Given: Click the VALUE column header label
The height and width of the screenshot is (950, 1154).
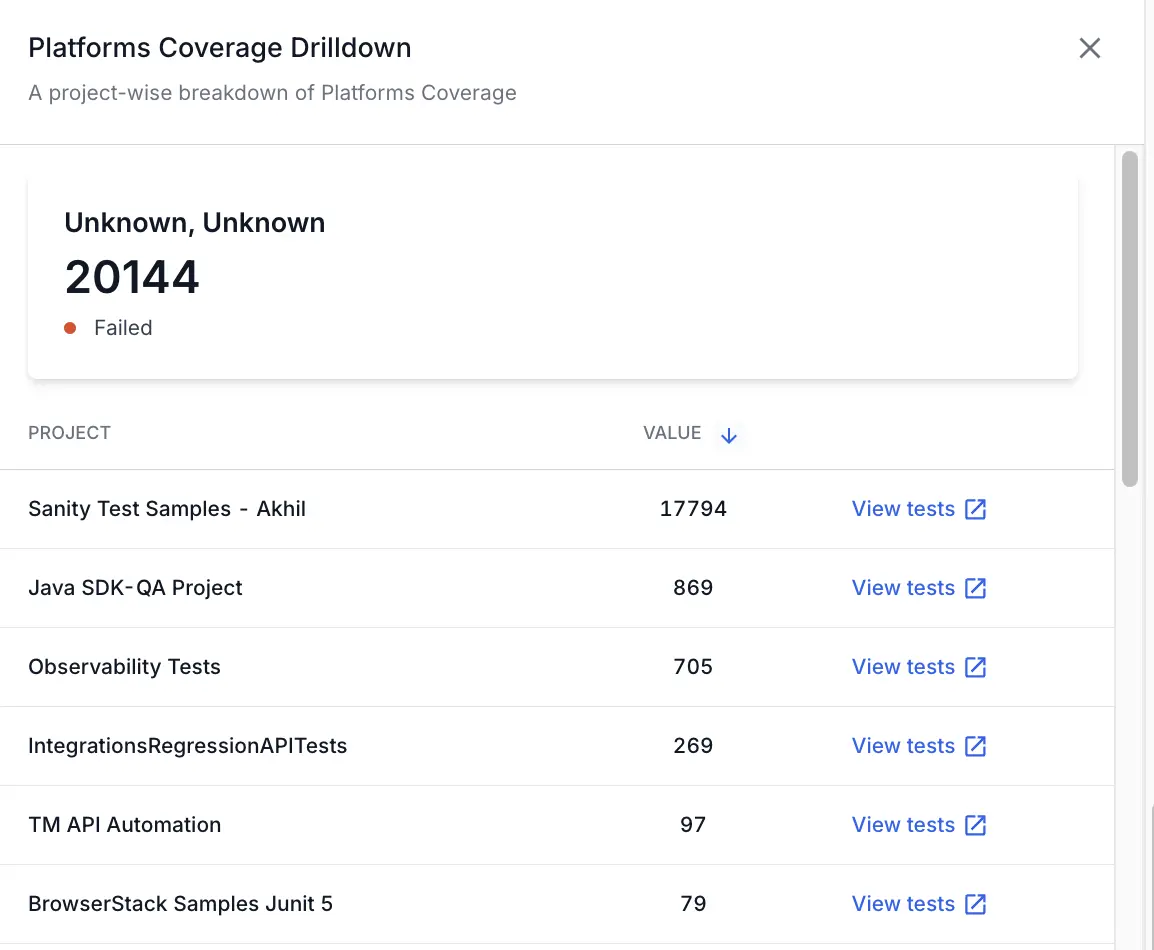Looking at the screenshot, I should tap(672, 433).
